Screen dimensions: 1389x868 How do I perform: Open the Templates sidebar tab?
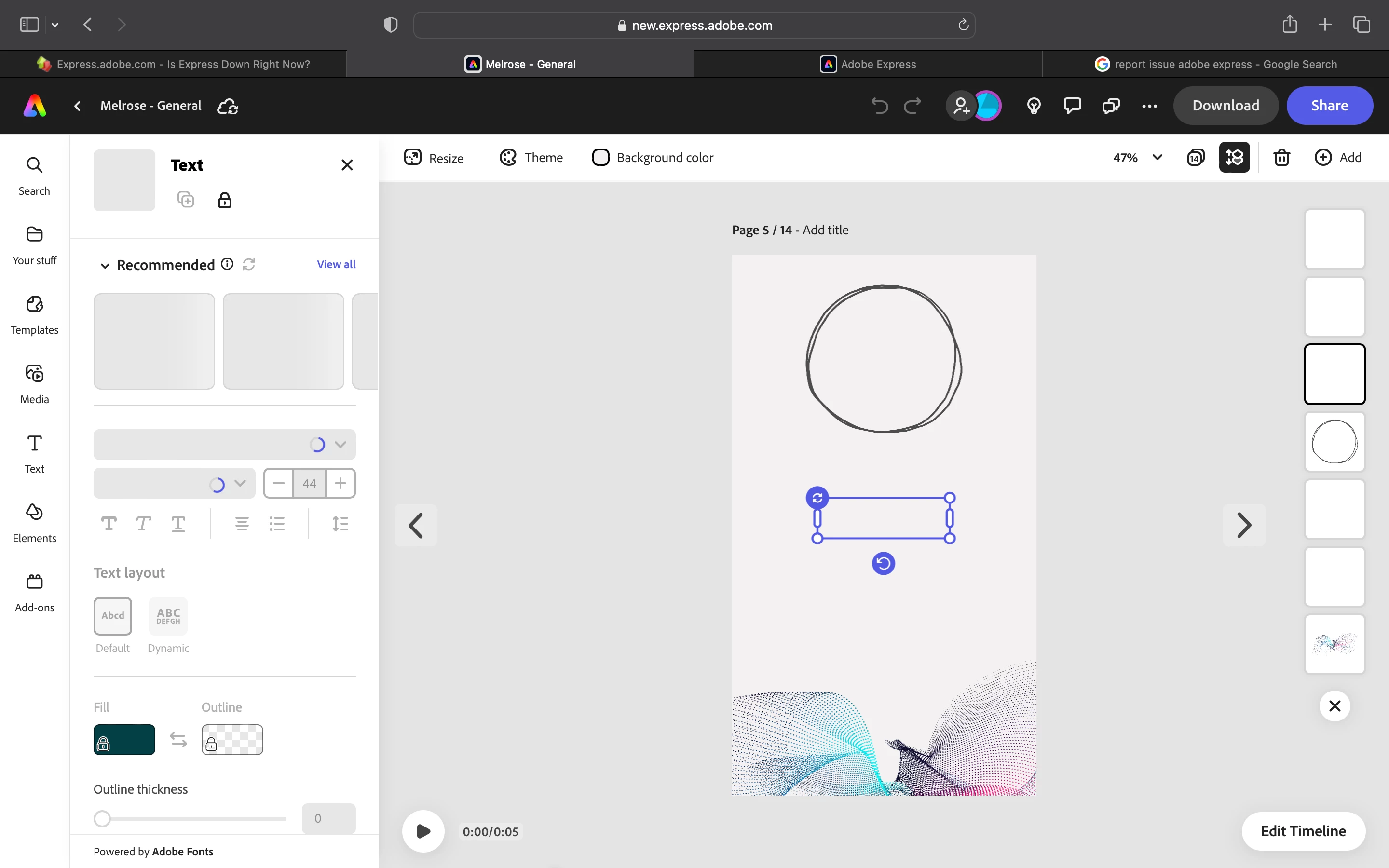pyautogui.click(x=34, y=314)
